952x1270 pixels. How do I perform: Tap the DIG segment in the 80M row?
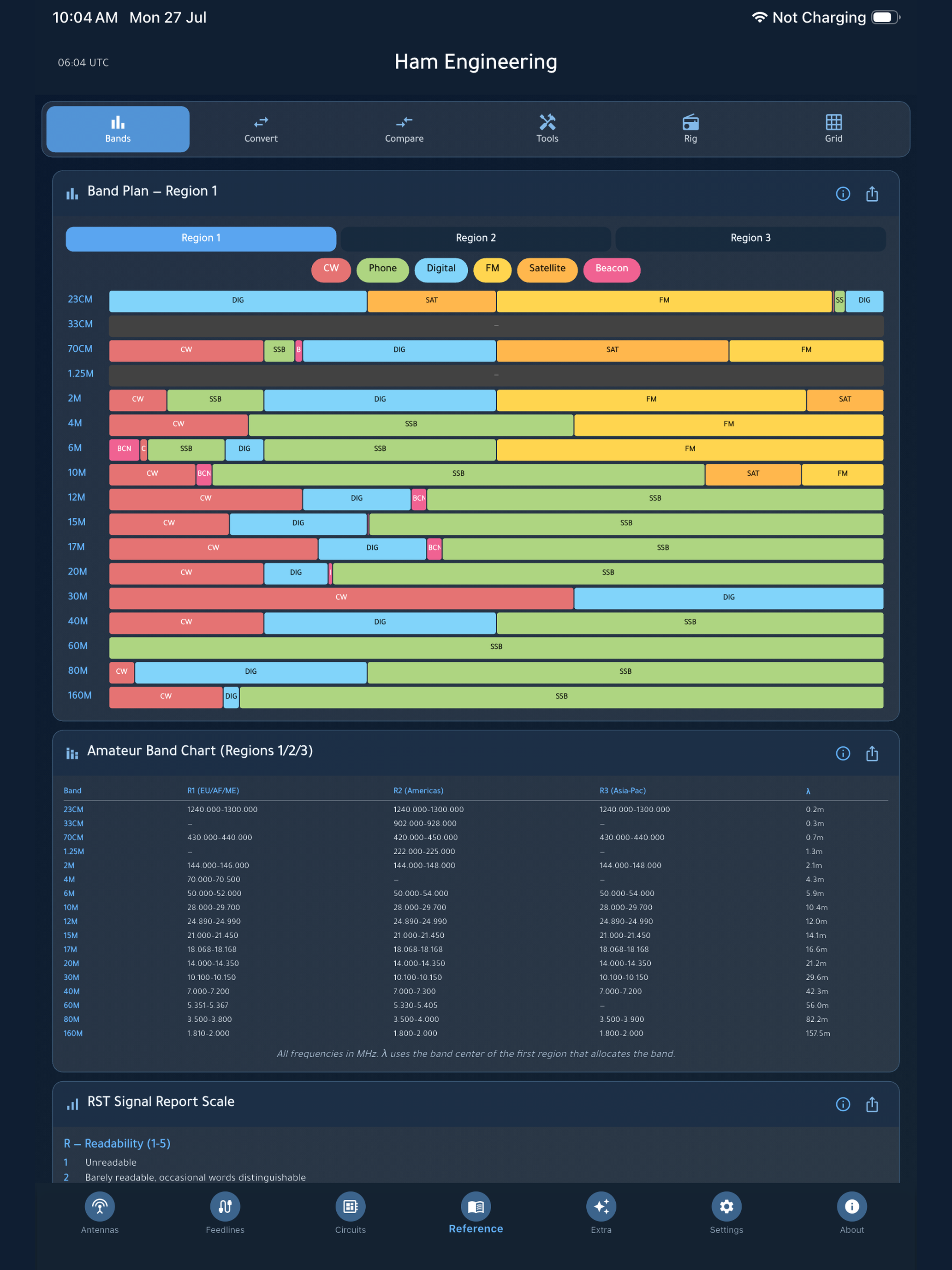tap(251, 672)
